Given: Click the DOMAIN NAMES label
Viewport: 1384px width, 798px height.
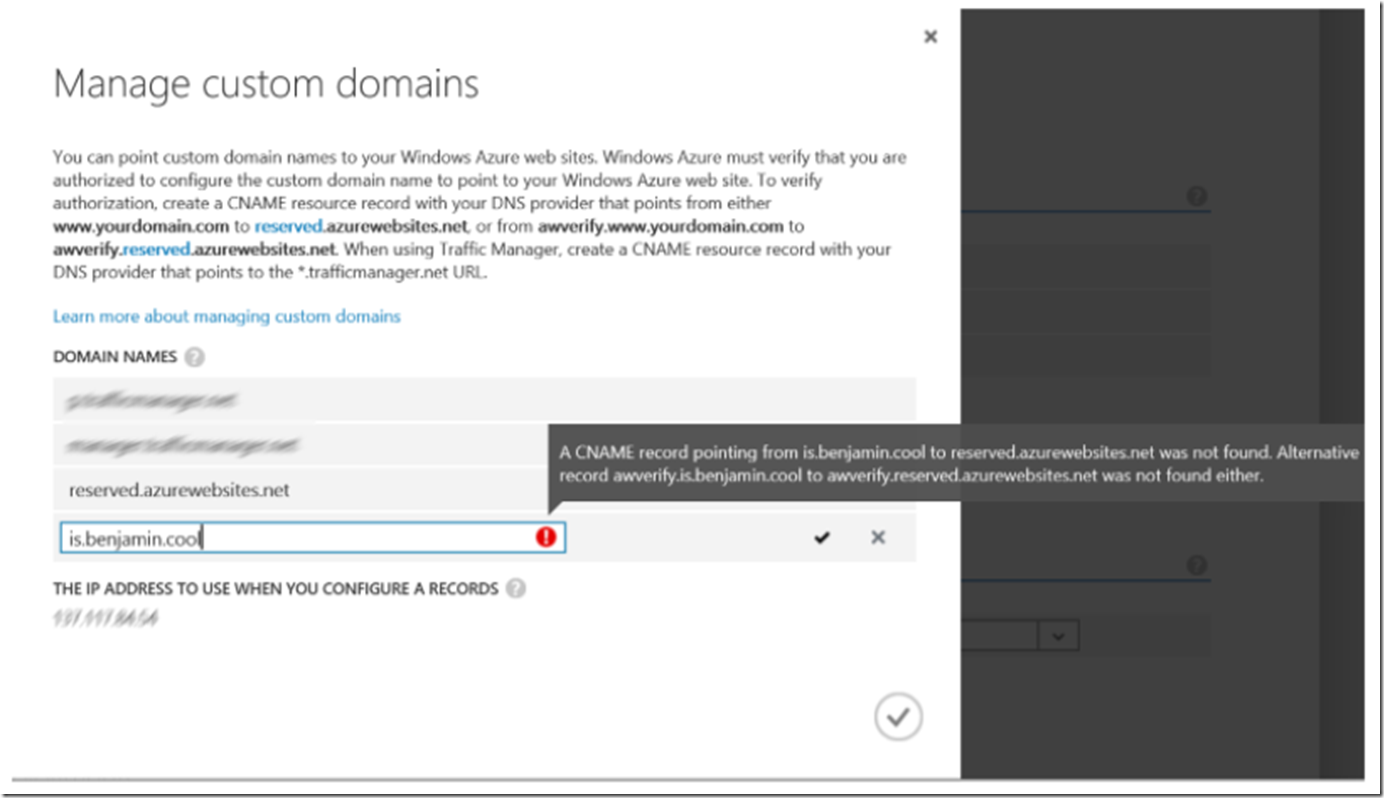Looking at the screenshot, I should (x=115, y=357).
